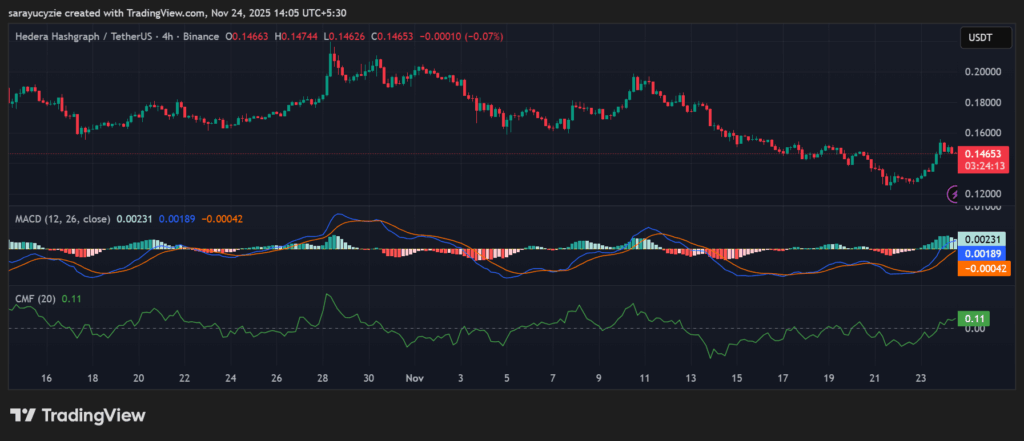Select the CMF (20) indicator label
The image size is (1024, 441).
tap(34, 298)
